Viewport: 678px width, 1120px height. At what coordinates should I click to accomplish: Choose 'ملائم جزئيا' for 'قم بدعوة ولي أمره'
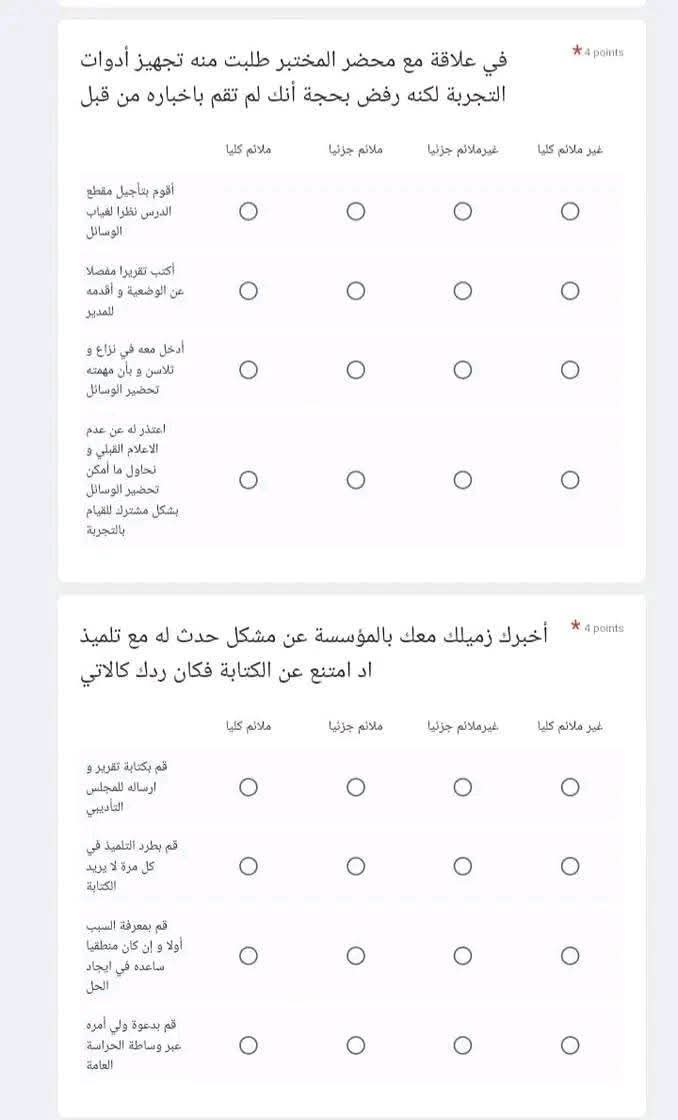356,1045
